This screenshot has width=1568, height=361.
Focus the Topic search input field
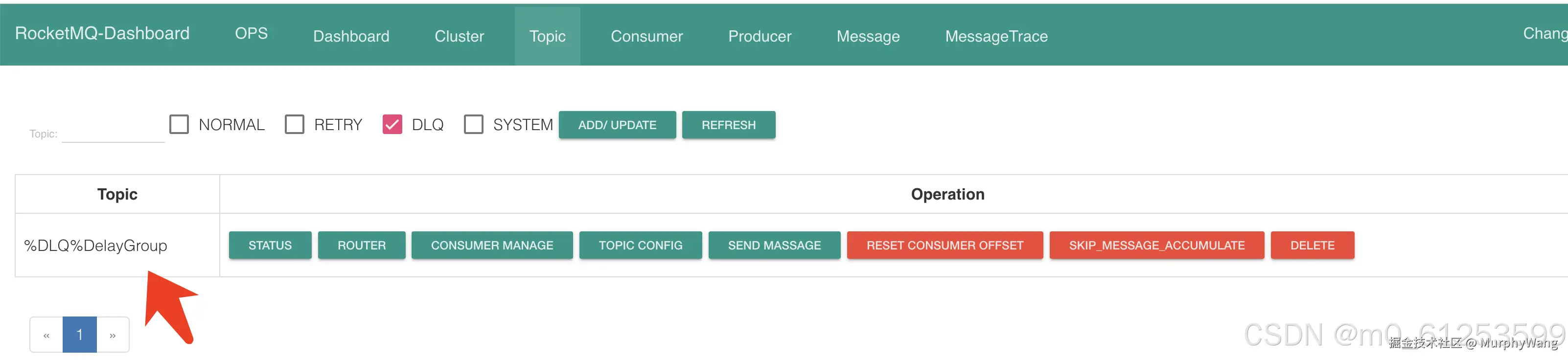tap(113, 134)
